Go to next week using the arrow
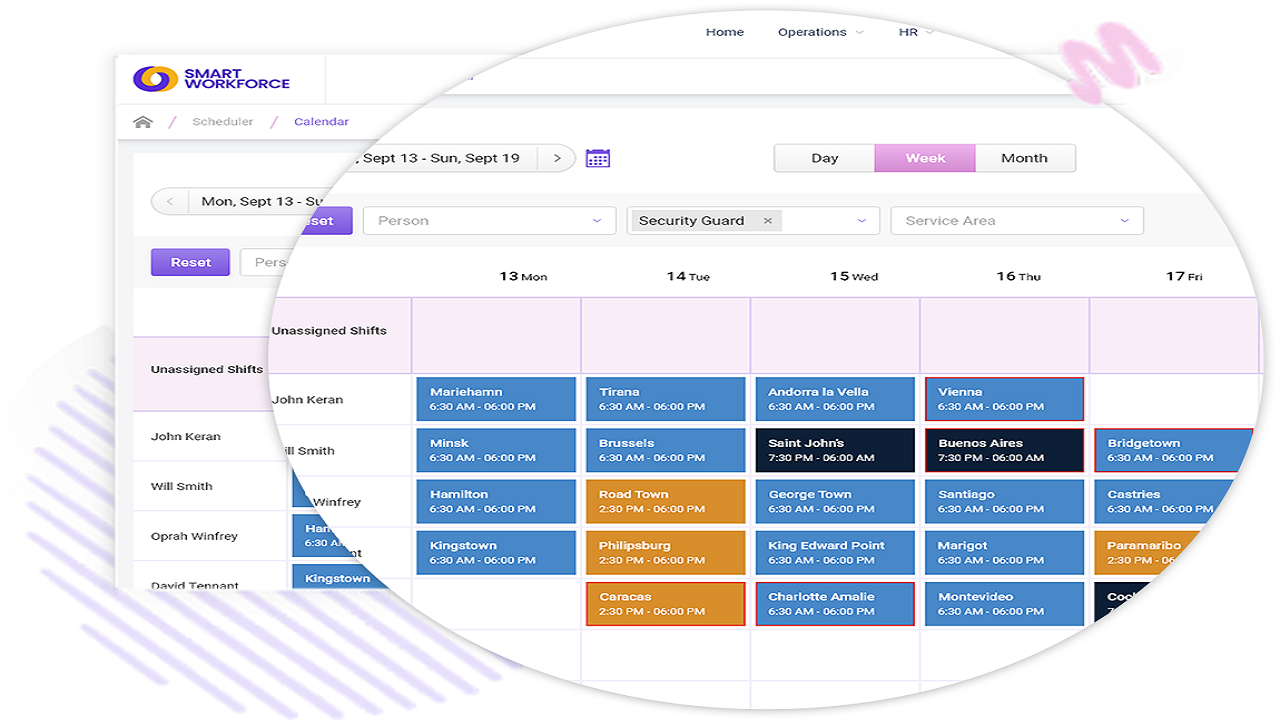The height and width of the screenshot is (720, 1280). (557, 158)
